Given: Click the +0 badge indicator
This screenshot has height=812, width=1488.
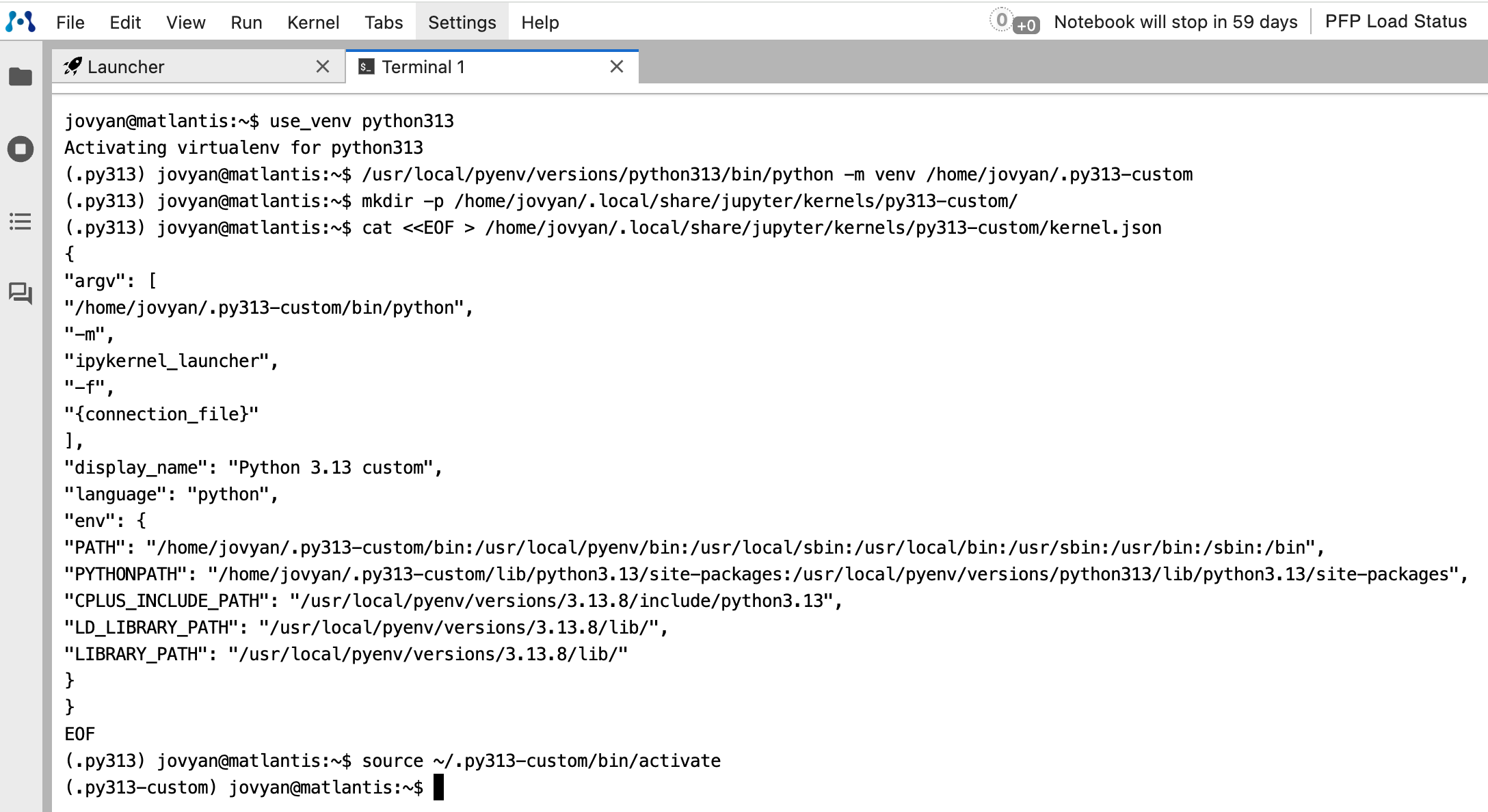Looking at the screenshot, I should click(1026, 26).
